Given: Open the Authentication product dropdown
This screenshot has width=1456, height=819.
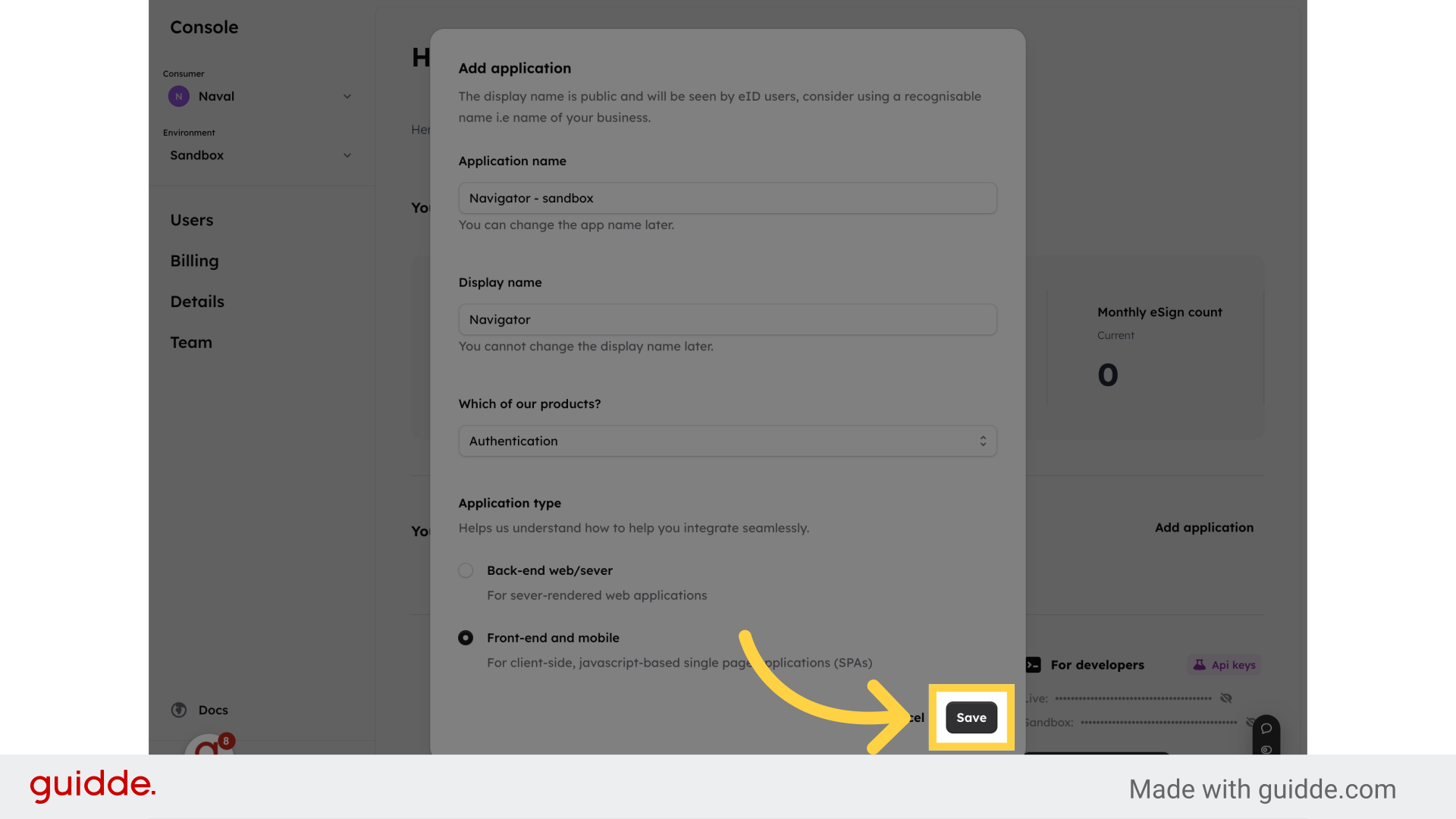Looking at the screenshot, I should (728, 441).
